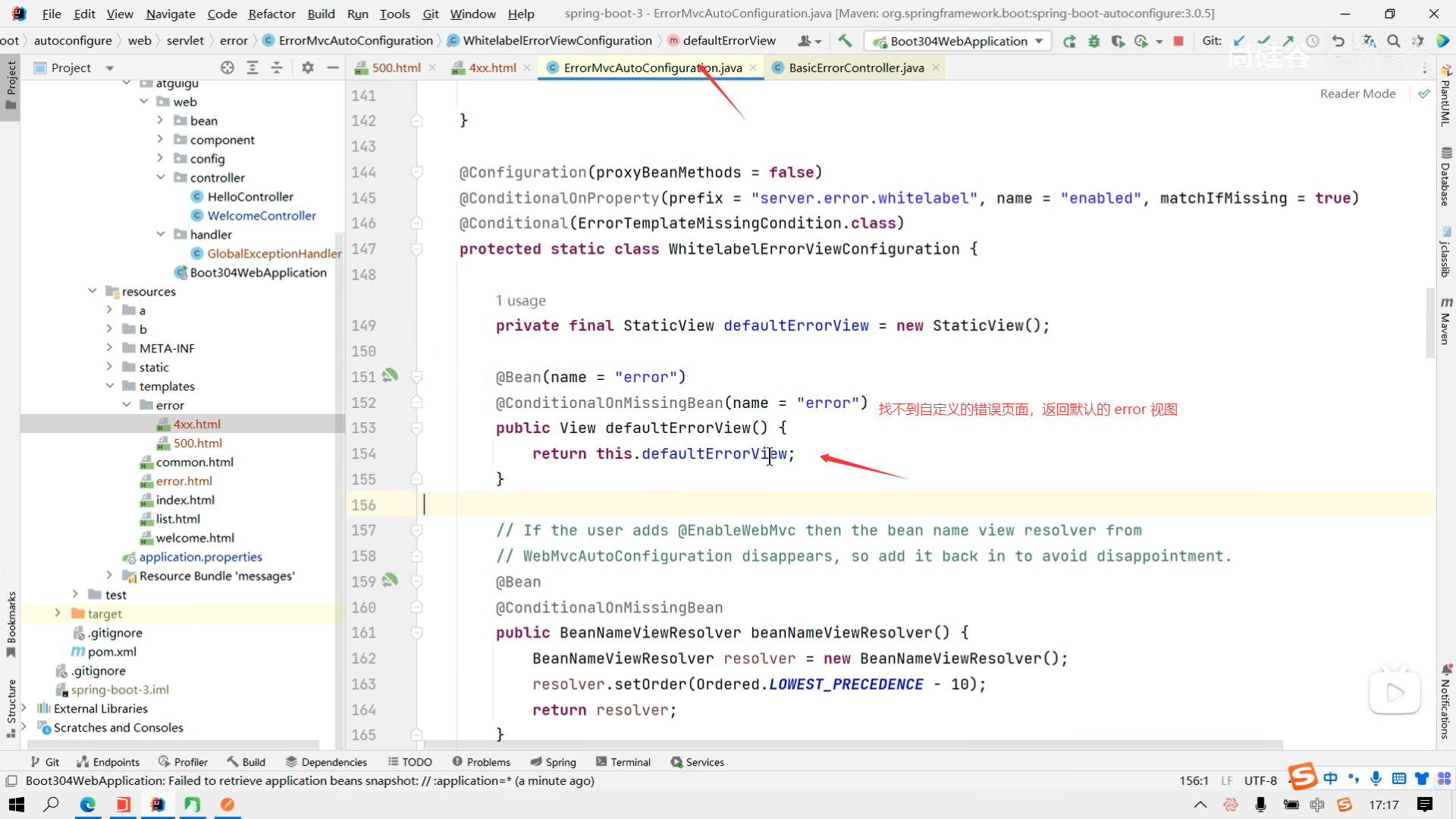The width and height of the screenshot is (1456, 819).
Task: Open the Boot304WebApplication run configuration dropdown
Action: [x=959, y=41]
